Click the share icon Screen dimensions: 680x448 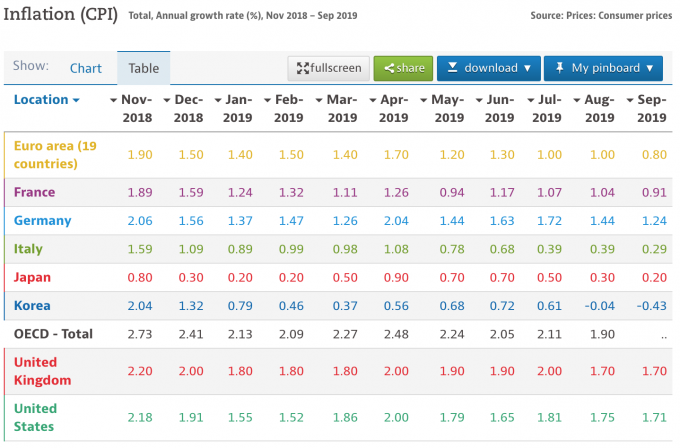pos(386,68)
